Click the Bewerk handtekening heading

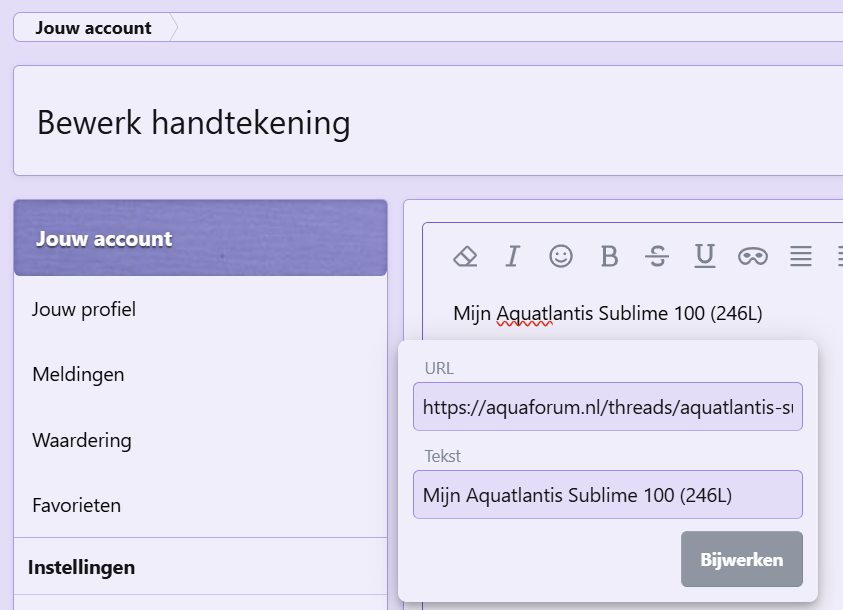194,123
